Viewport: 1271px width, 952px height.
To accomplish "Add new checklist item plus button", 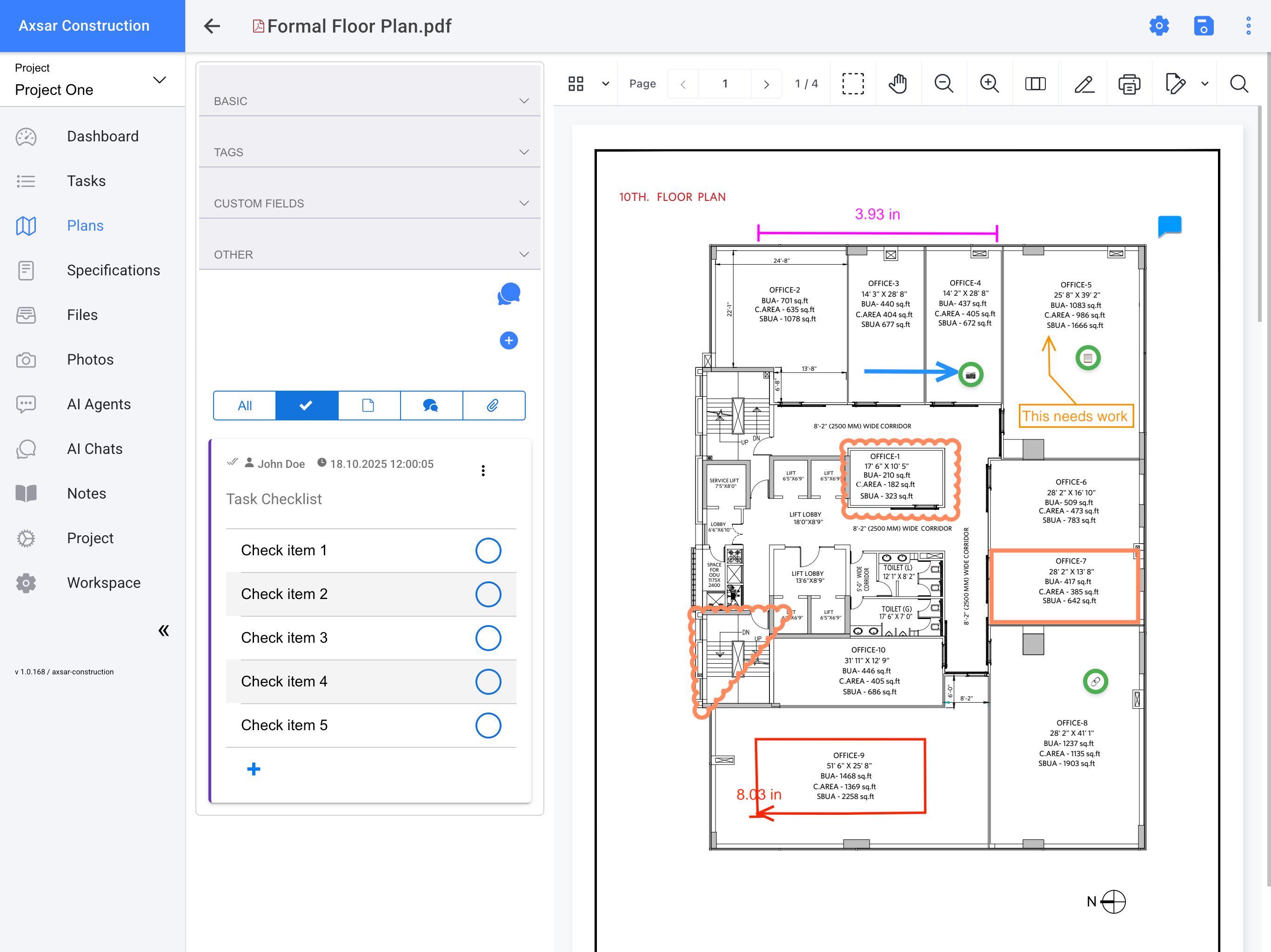I will (x=254, y=769).
